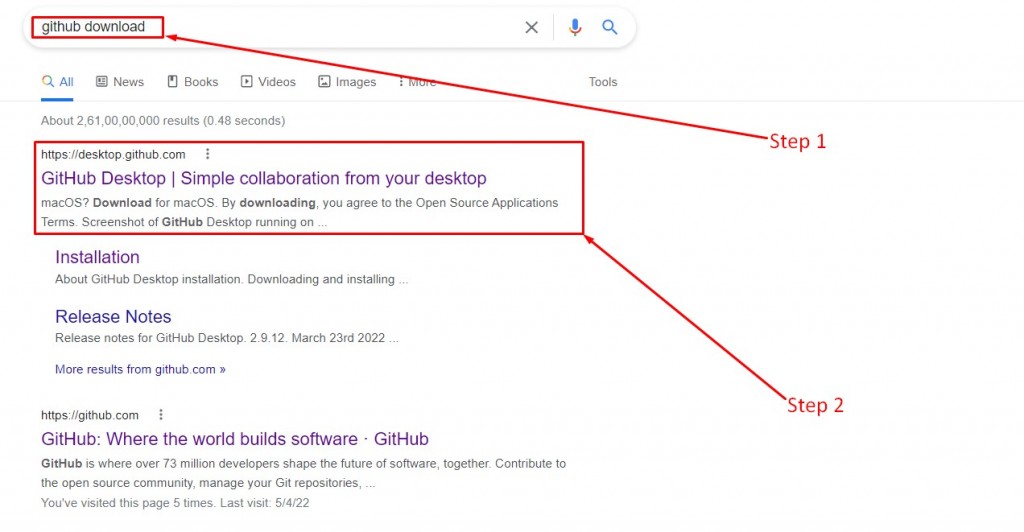Open options menu beside https://github.com URL
Image resolution: width=1024 pixels, height=532 pixels.
click(161, 415)
